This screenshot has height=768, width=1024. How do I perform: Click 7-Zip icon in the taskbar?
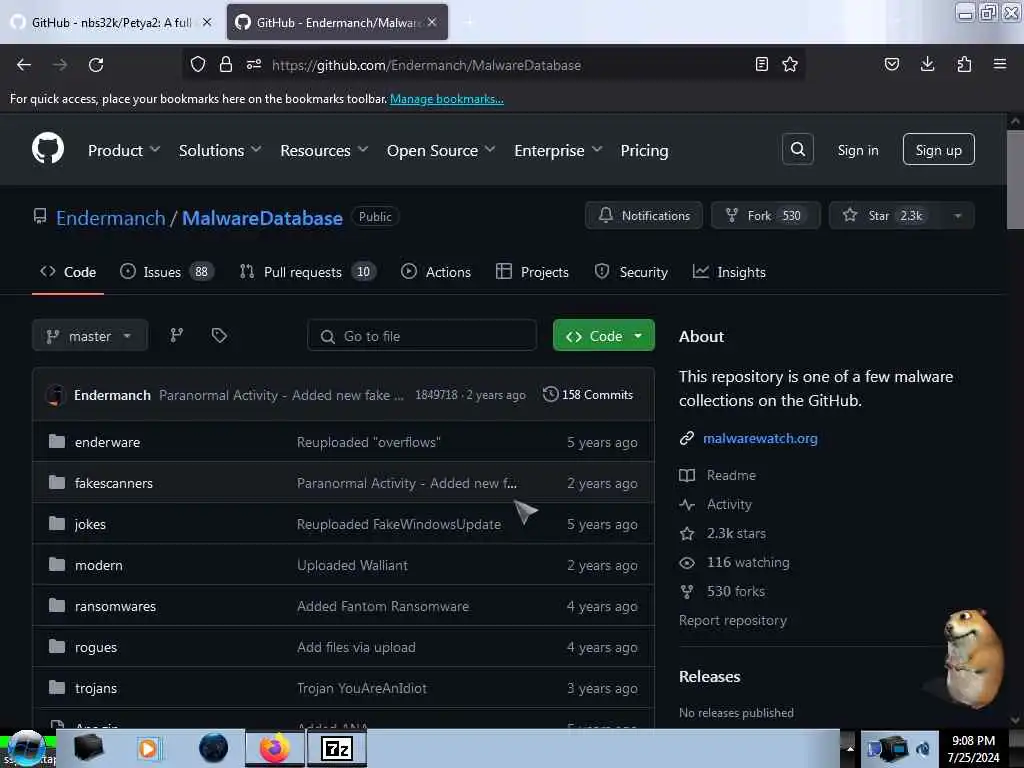tap(337, 748)
